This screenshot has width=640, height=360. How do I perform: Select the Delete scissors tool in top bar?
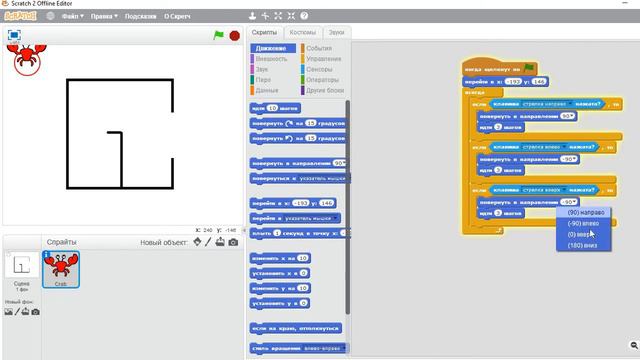265,16
